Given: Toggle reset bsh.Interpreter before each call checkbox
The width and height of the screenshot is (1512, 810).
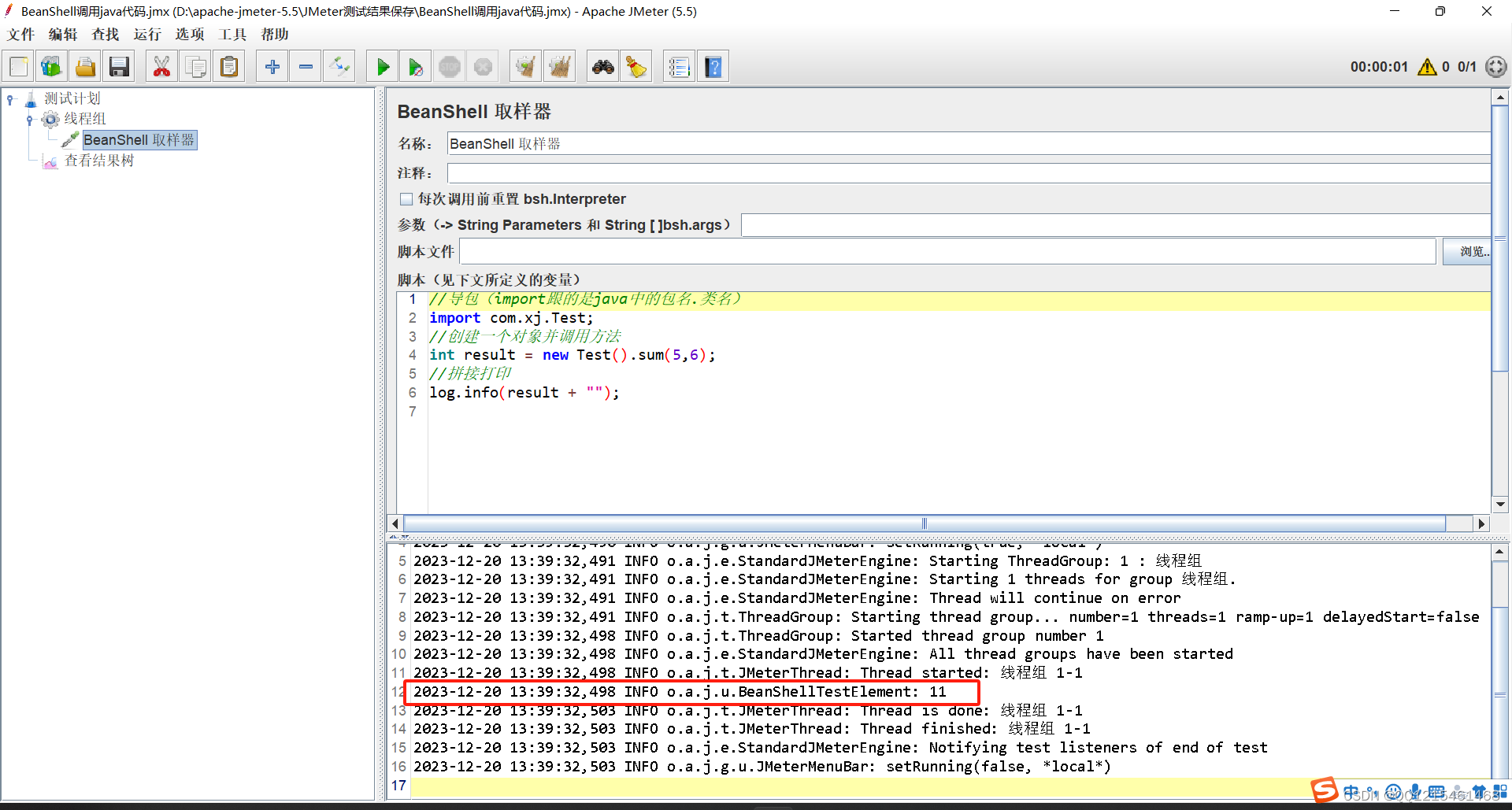Looking at the screenshot, I should point(406,199).
